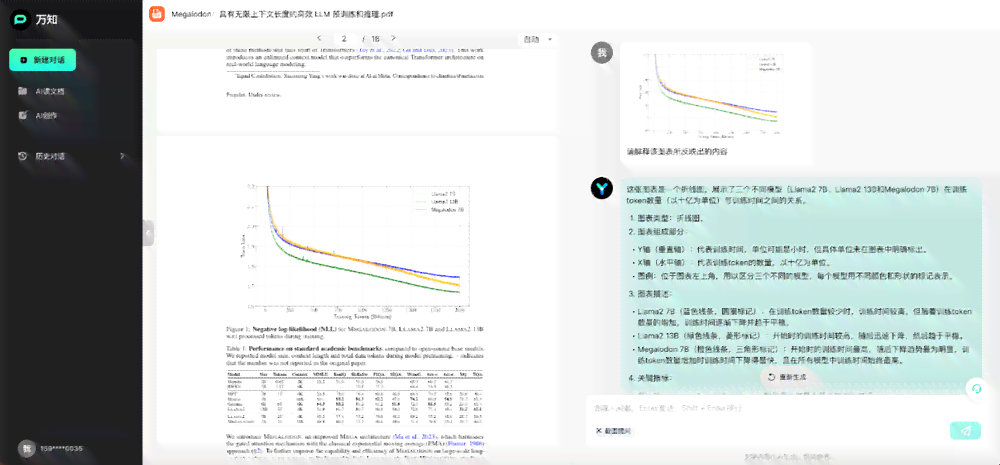Click the user question text below the chart
Image resolution: width=1000 pixels, height=465 pixels.
tap(677, 152)
